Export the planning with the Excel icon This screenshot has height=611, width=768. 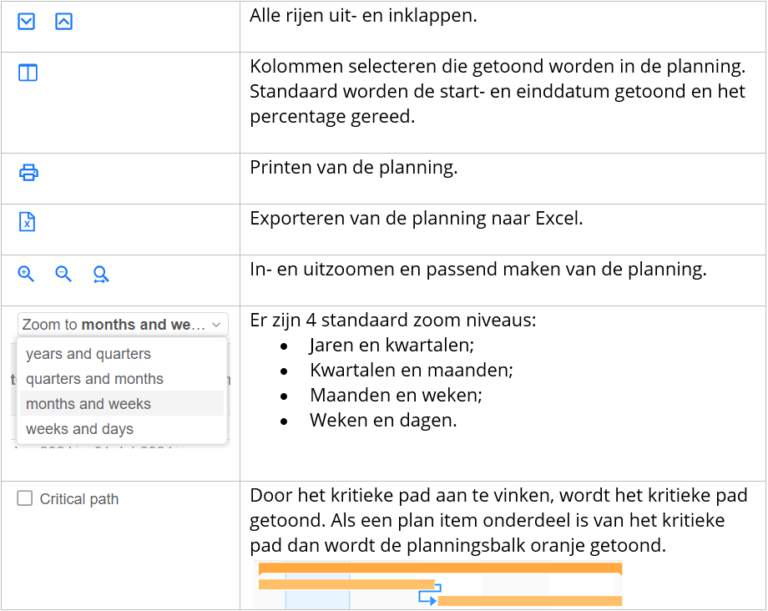click(x=27, y=221)
